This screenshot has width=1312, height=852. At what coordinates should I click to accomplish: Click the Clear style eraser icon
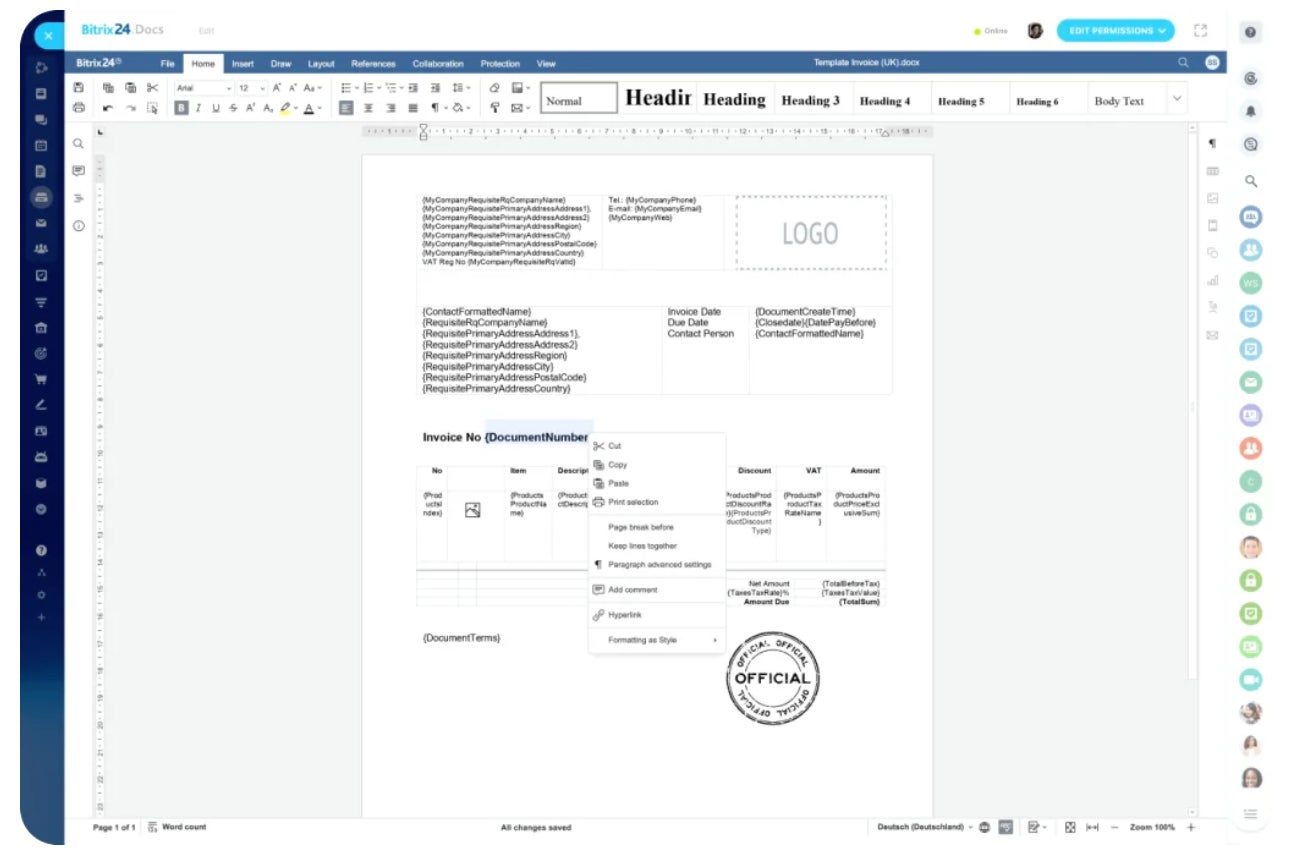(x=494, y=88)
